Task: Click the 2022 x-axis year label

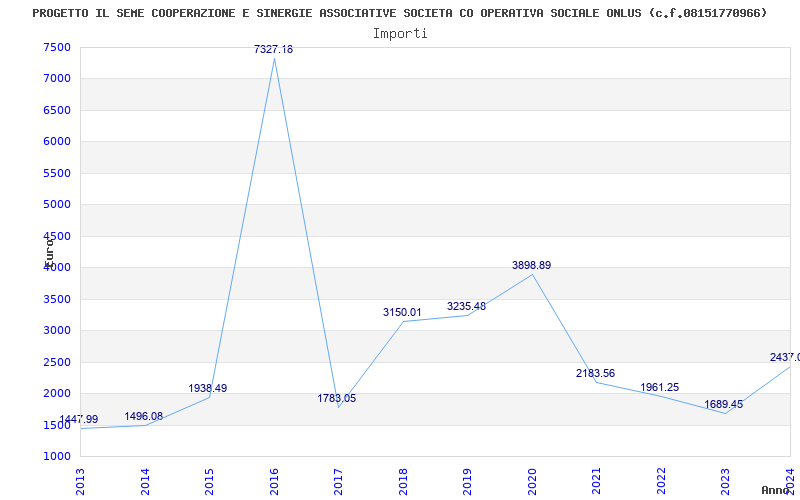Action: (661, 482)
